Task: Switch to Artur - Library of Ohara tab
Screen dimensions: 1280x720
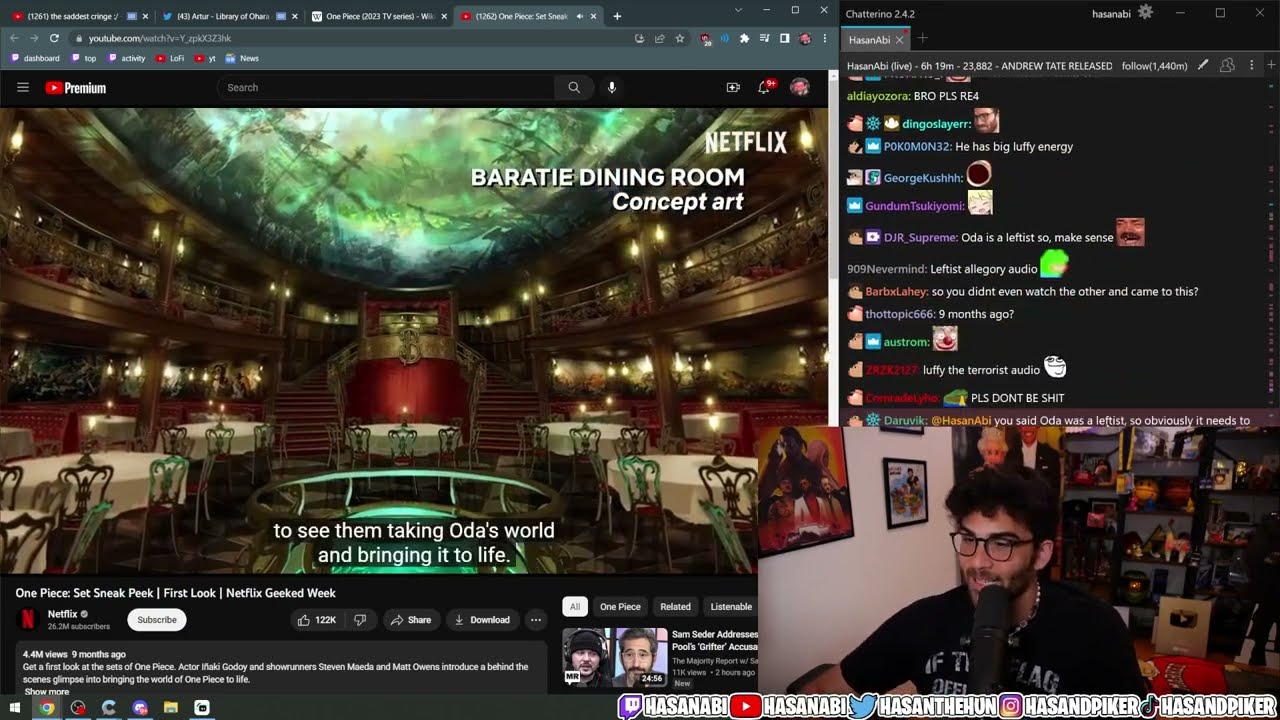Action: (x=229, y=16)
